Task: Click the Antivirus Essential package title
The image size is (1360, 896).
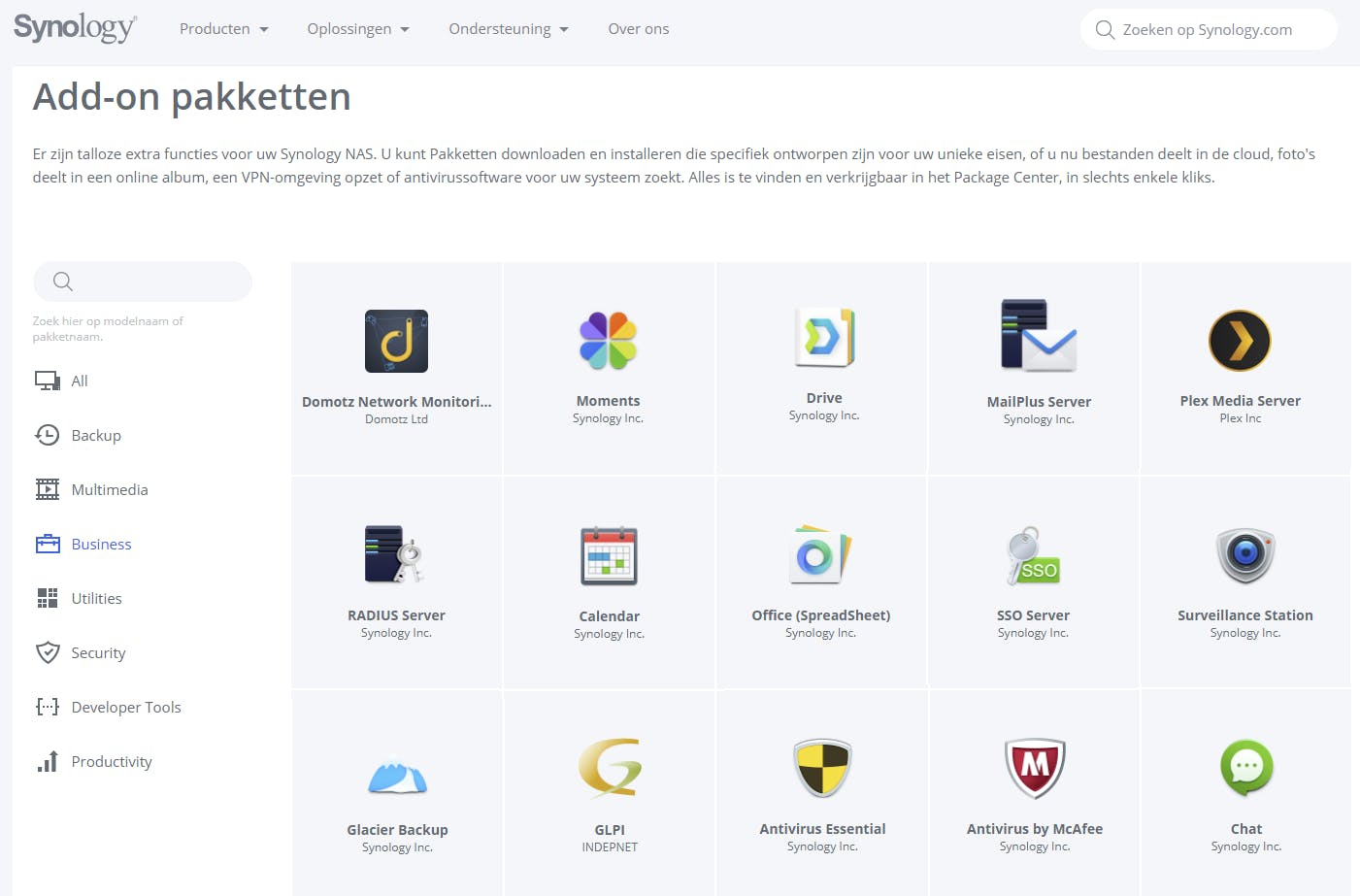Action: 822,828
